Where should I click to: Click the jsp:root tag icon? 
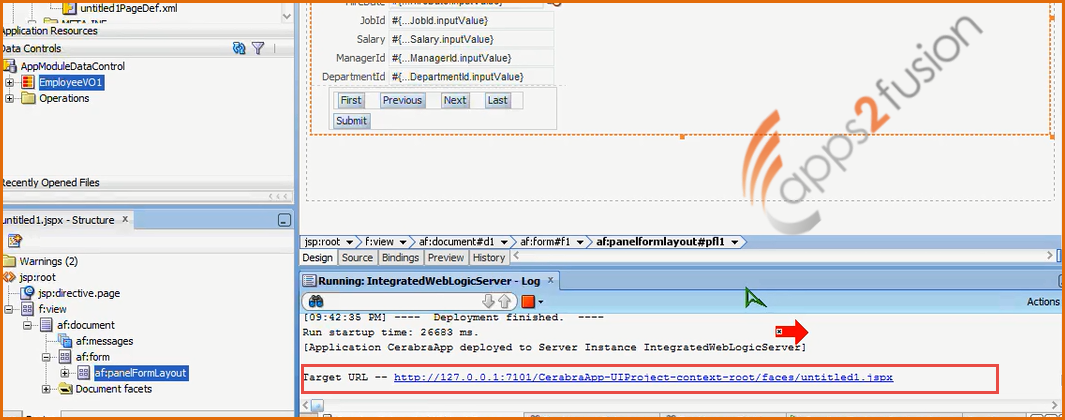(9, 277)
